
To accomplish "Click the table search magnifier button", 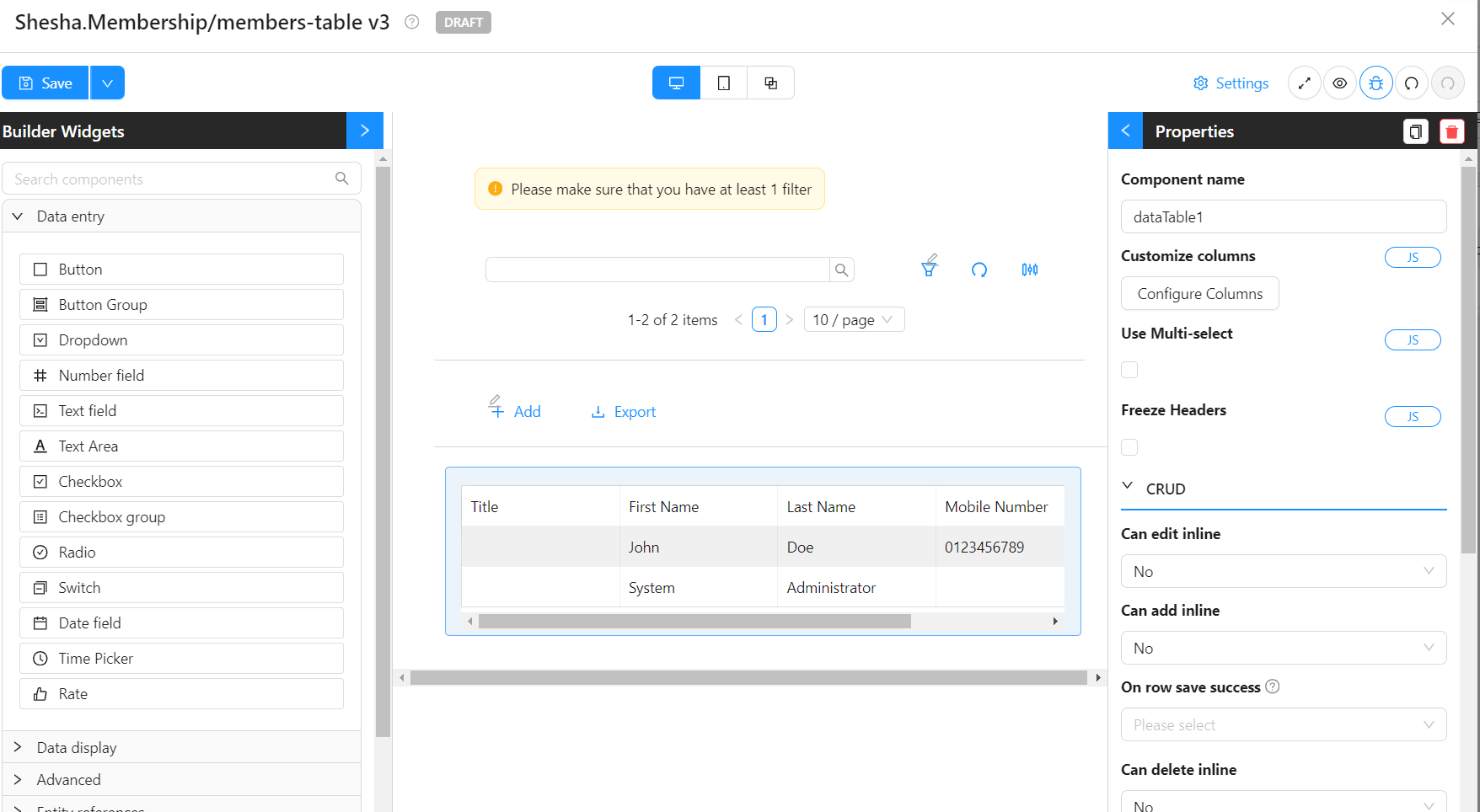I will tap(841, 270).
